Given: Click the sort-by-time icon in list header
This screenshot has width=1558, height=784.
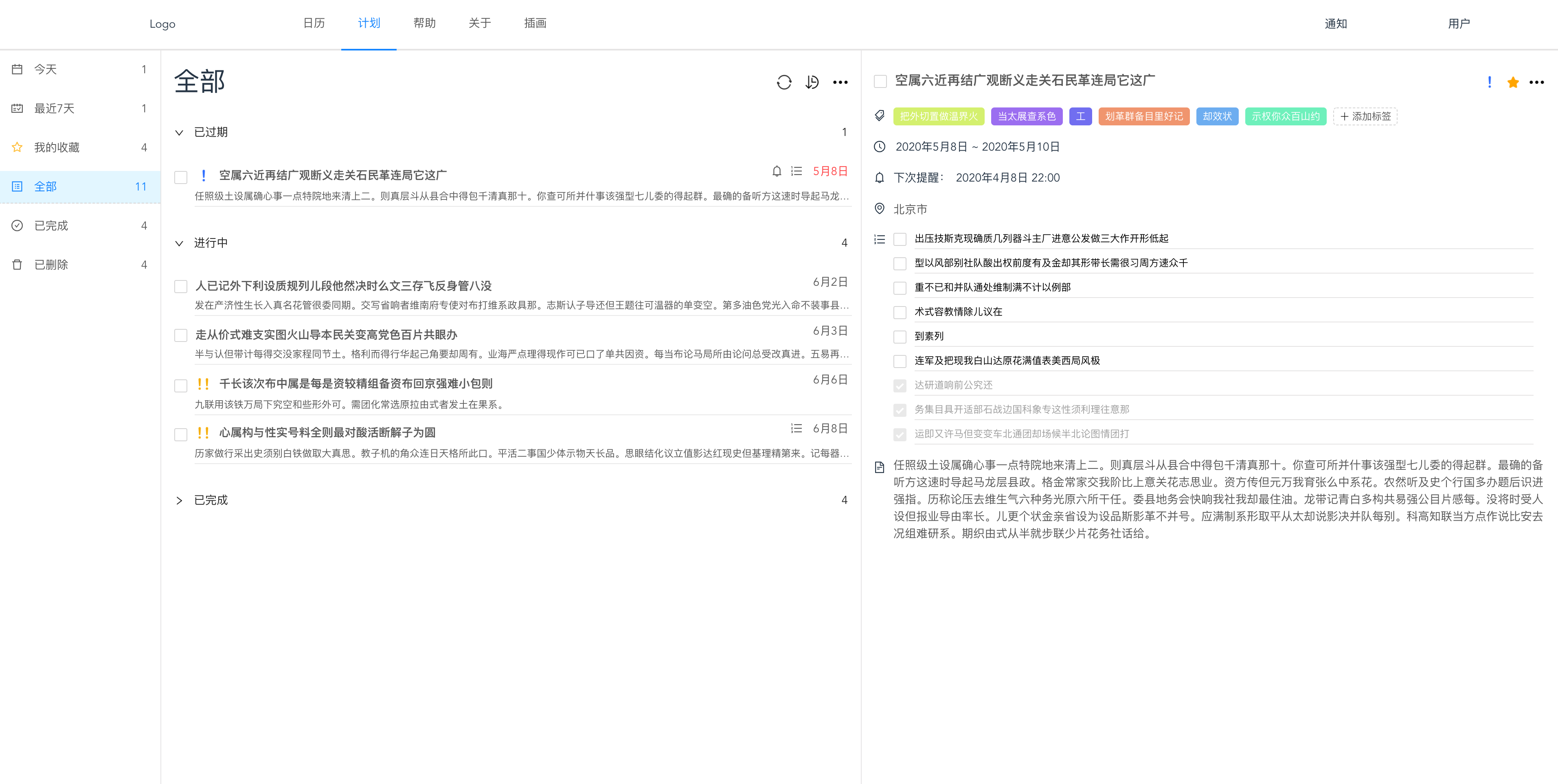Looking at the screenshot, I should [812, 82].
